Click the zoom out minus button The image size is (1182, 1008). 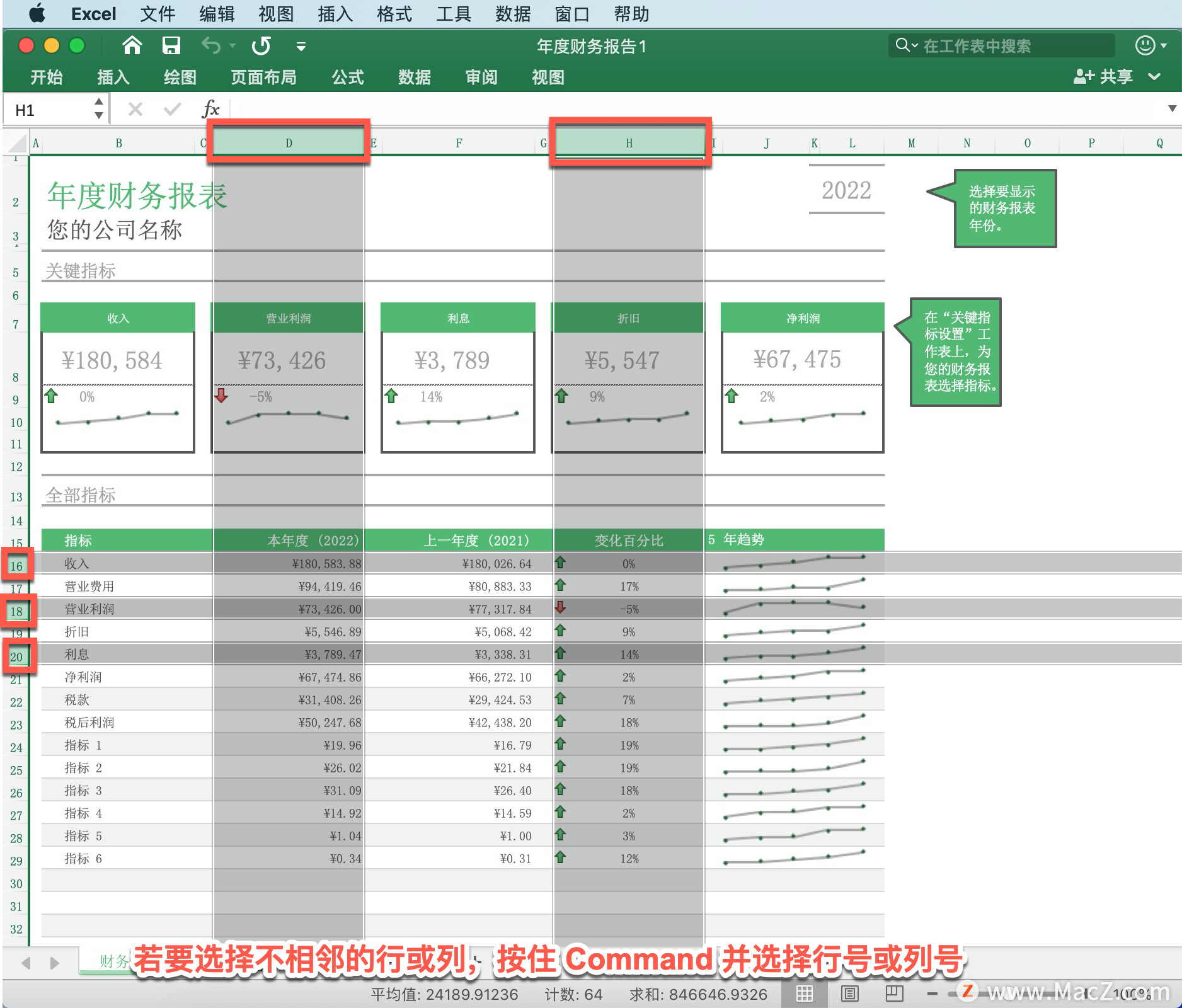(x=932, y=994)
